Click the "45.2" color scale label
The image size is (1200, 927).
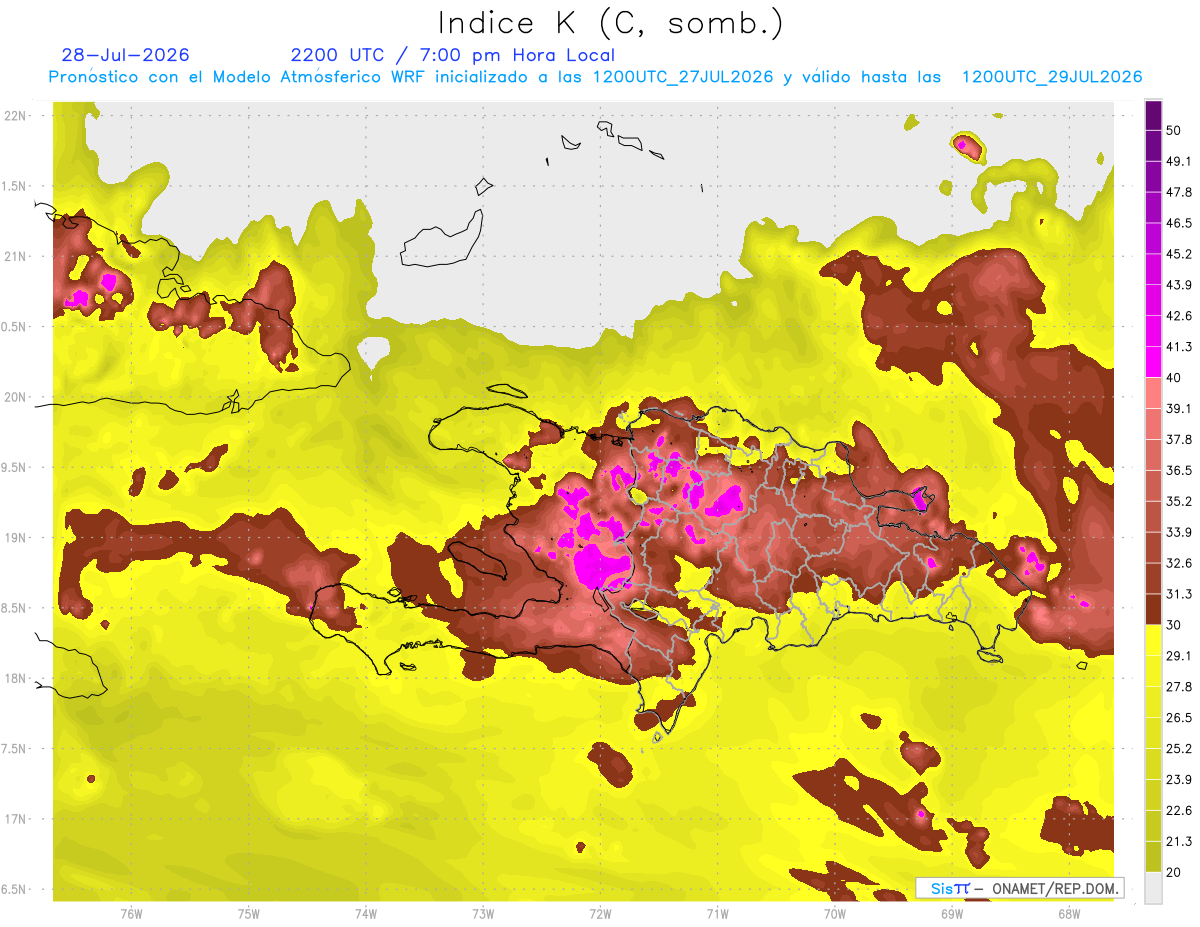pos(1179,254)
